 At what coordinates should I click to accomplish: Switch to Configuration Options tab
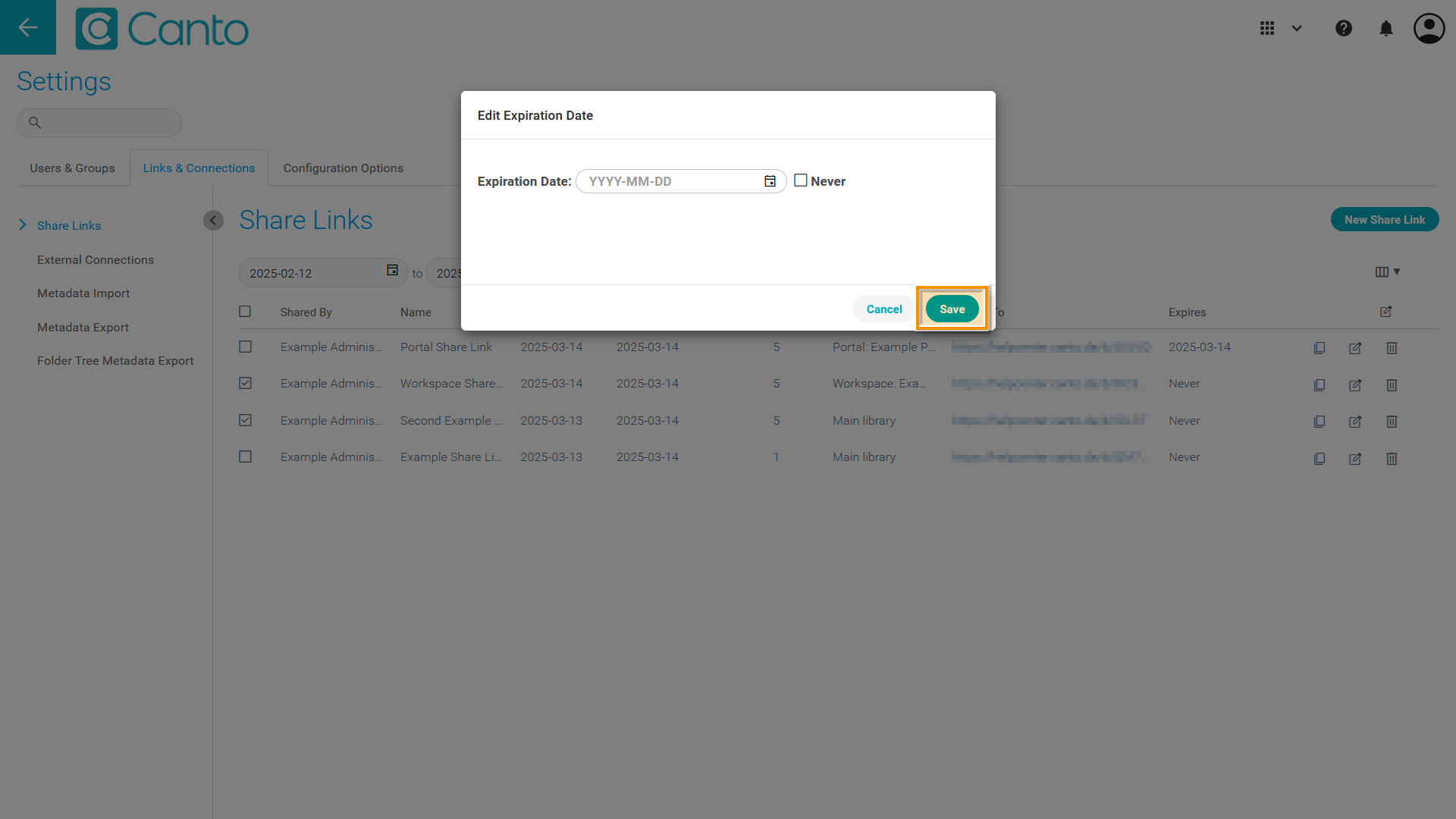343,168
